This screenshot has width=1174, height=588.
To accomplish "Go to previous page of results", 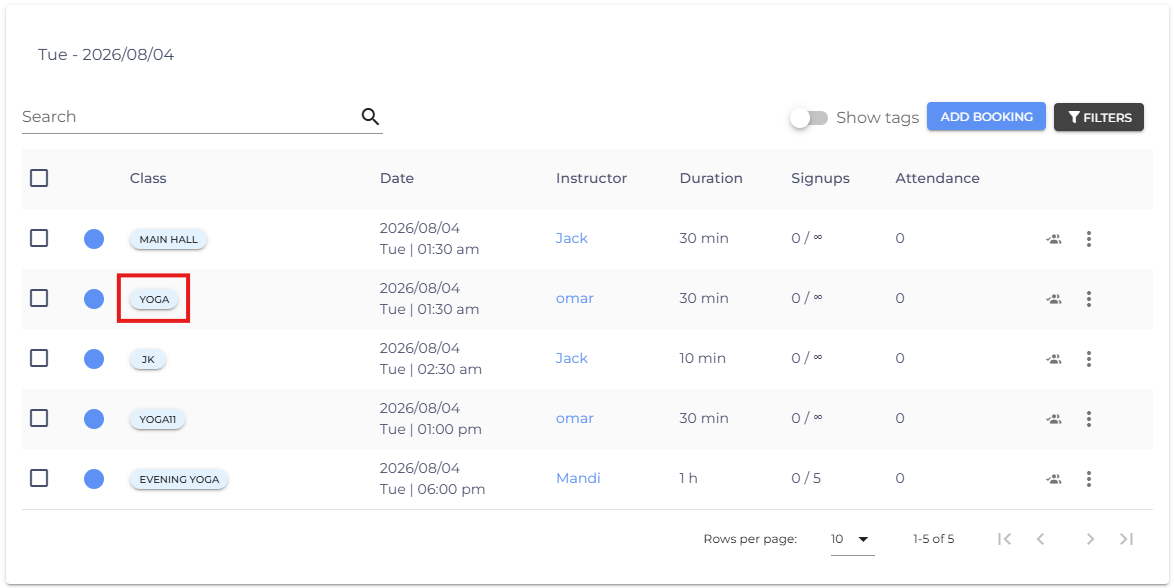I will [x=1040, y=539].
